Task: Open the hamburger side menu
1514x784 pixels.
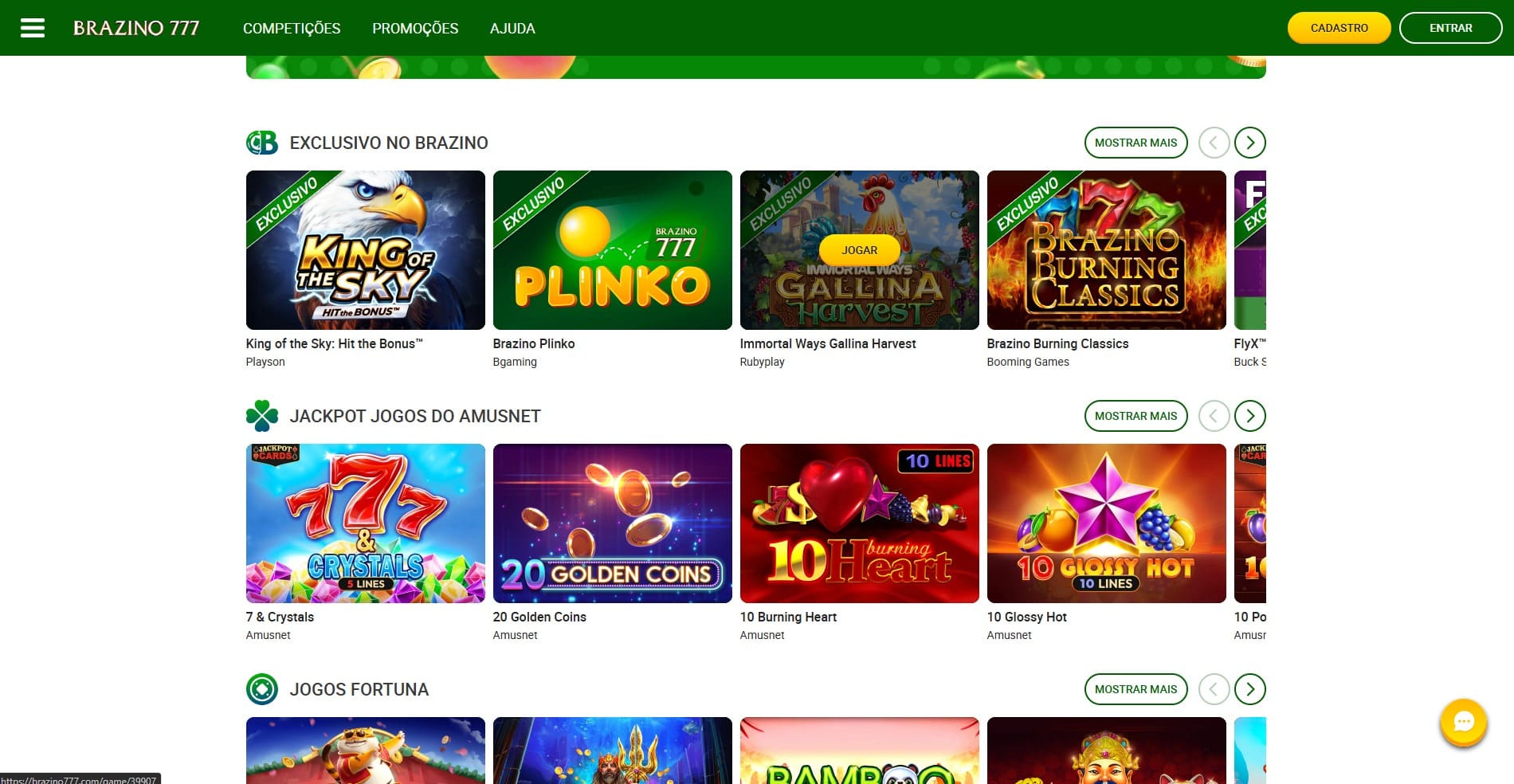Action: pyautogui.click(x=32, y=28)
